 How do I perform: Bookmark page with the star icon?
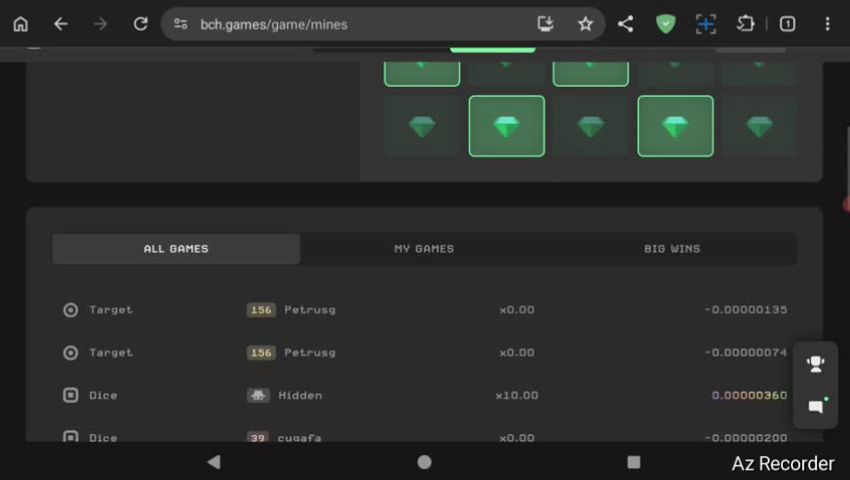pyautogui.click(x=585, y=24)
